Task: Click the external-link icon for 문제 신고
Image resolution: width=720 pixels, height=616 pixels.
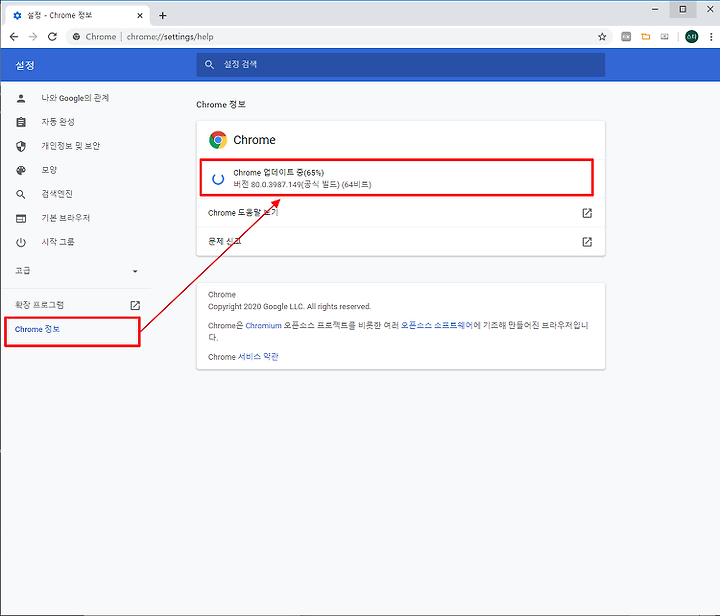Action: (587, 242)
